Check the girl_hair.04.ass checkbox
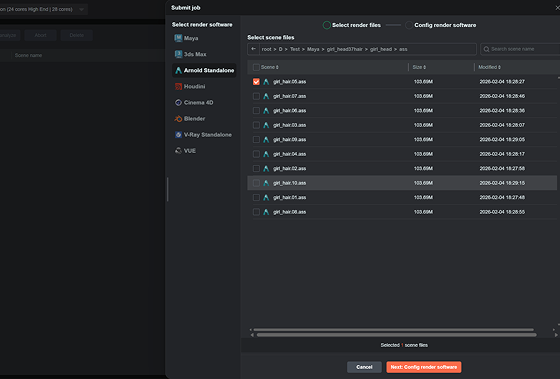Screen dimensions: 560x379 256,154
